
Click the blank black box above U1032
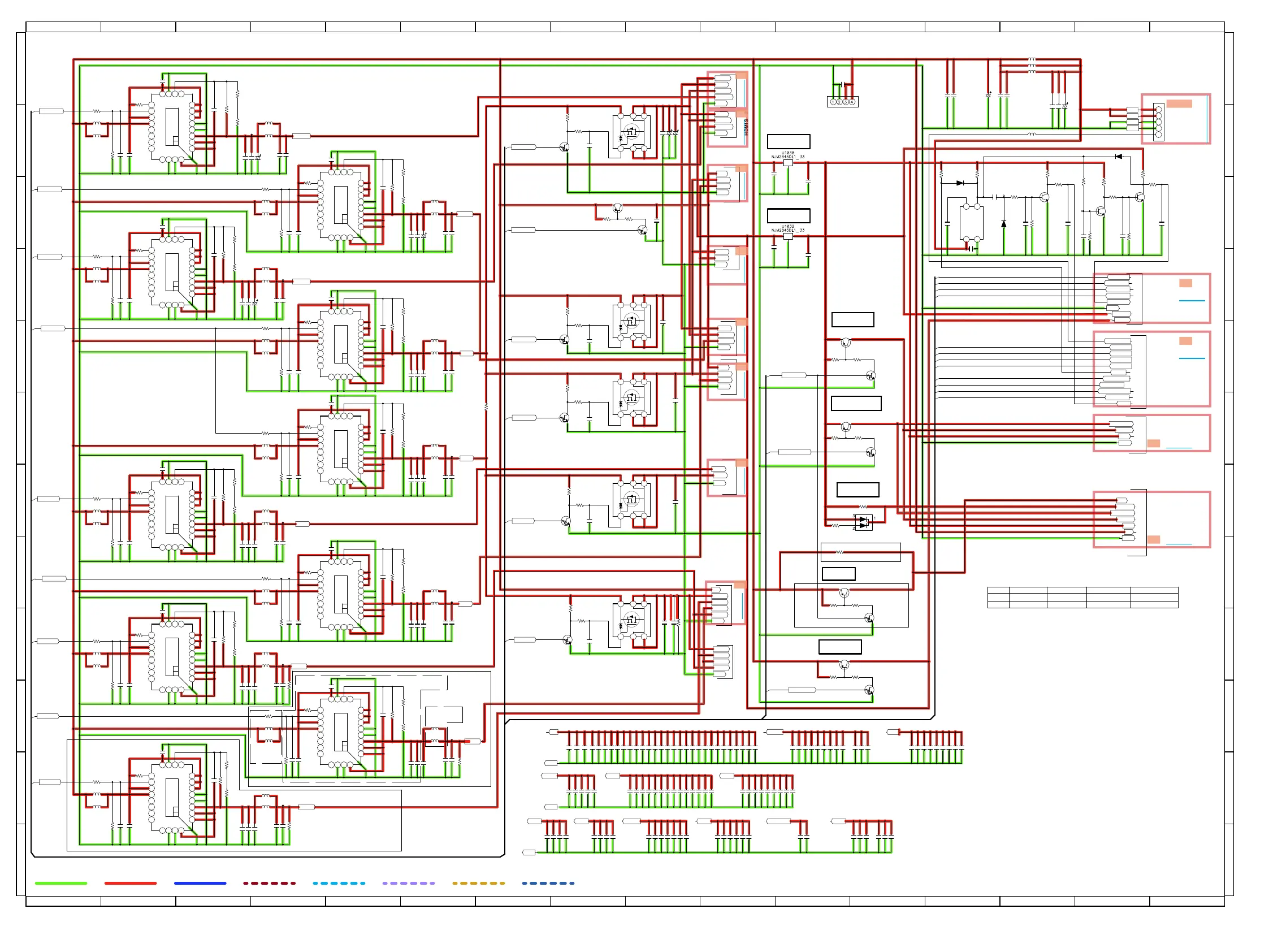788,215
